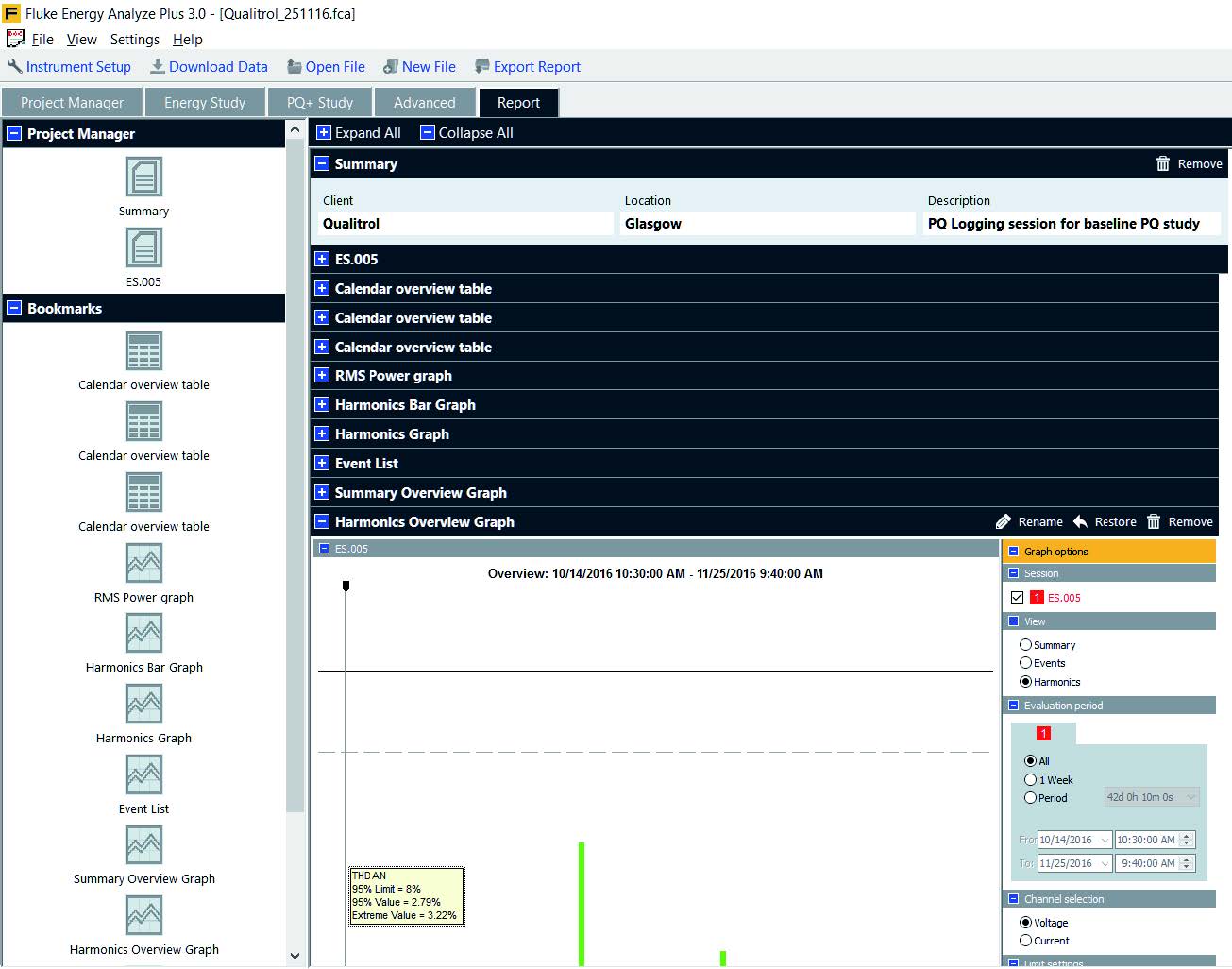
Task: Open the Settings menu
Action: [135, 39]
